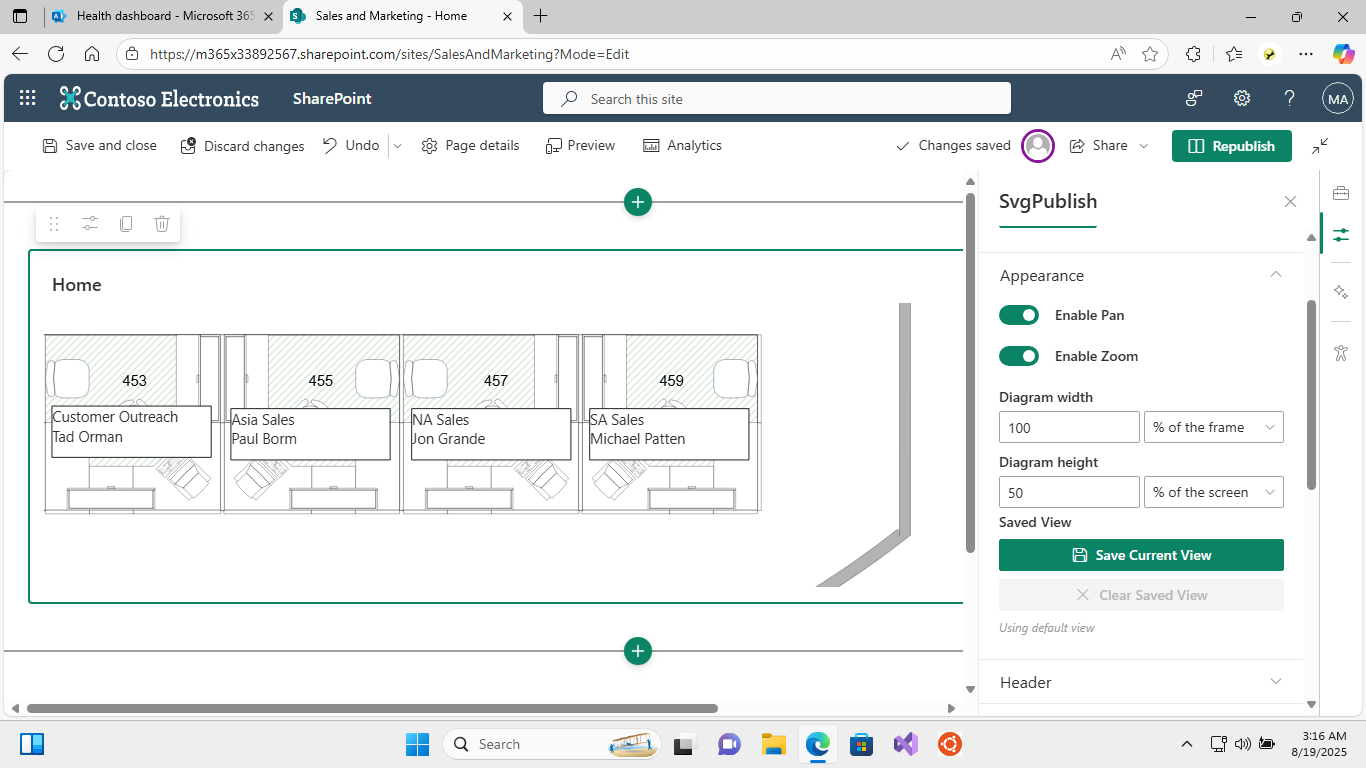Image resolution: width=1366 pixels, height=768 pixels.
Task: Open the Undo dropdown arrow
Action: point(397,146)
